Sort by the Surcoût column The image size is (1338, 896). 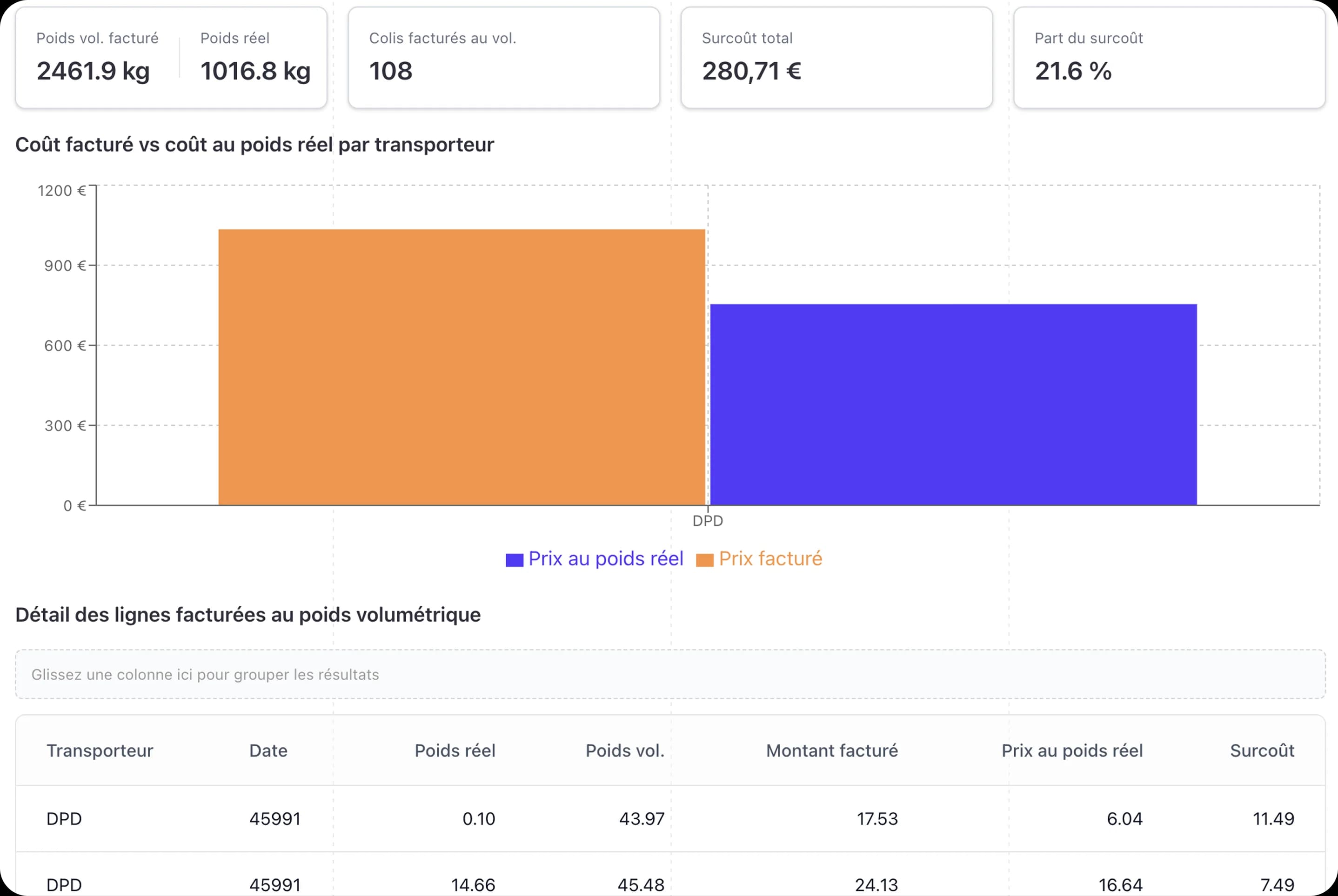click(1263, 751)
